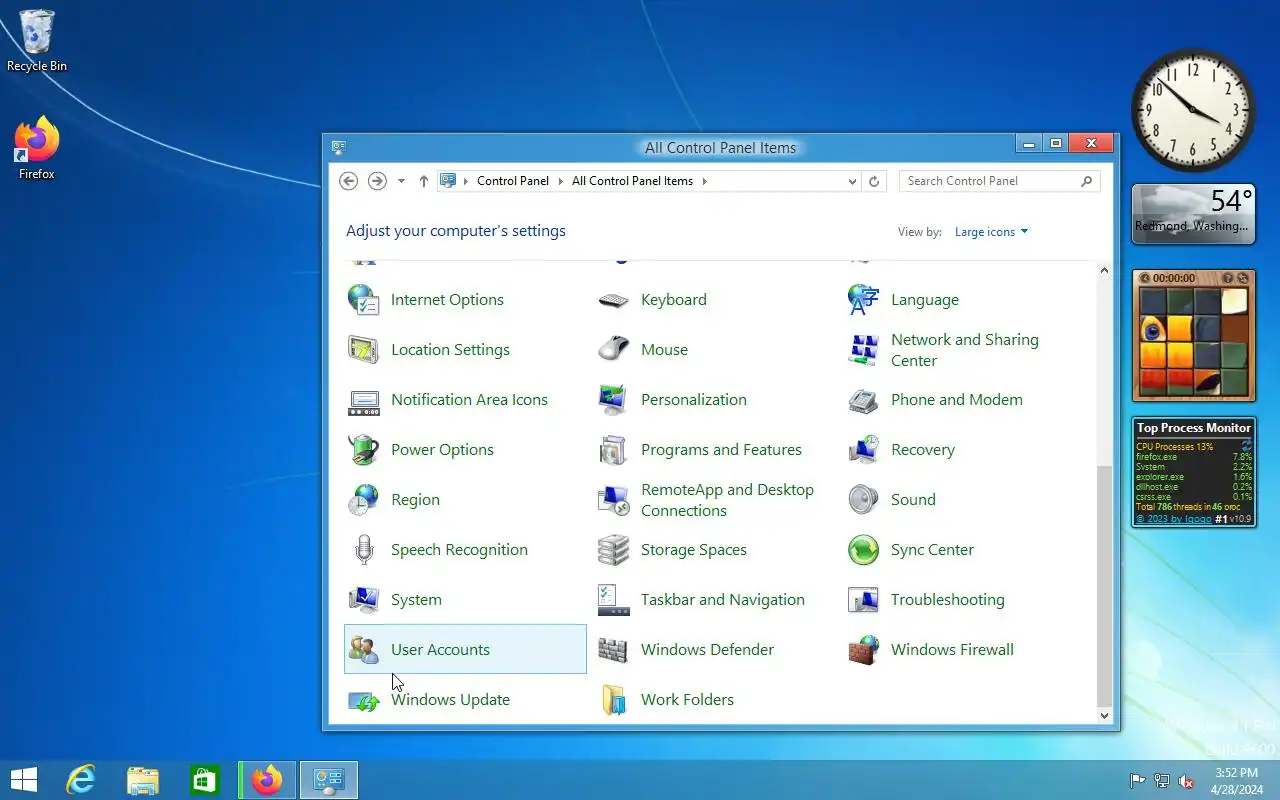
Task: Click the network tray icon
Action: coord(1161,781)
